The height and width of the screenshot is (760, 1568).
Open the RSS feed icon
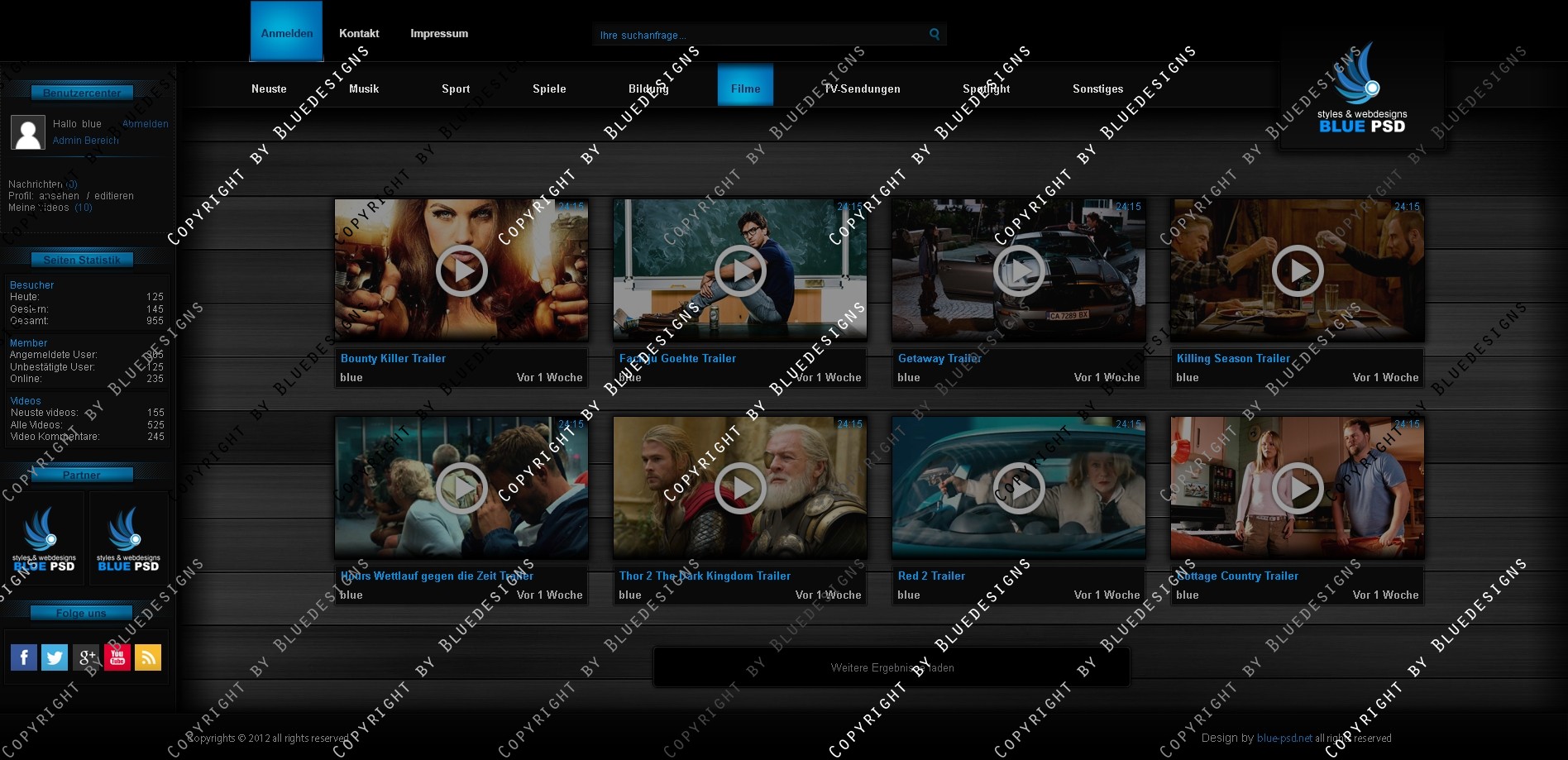148,657
